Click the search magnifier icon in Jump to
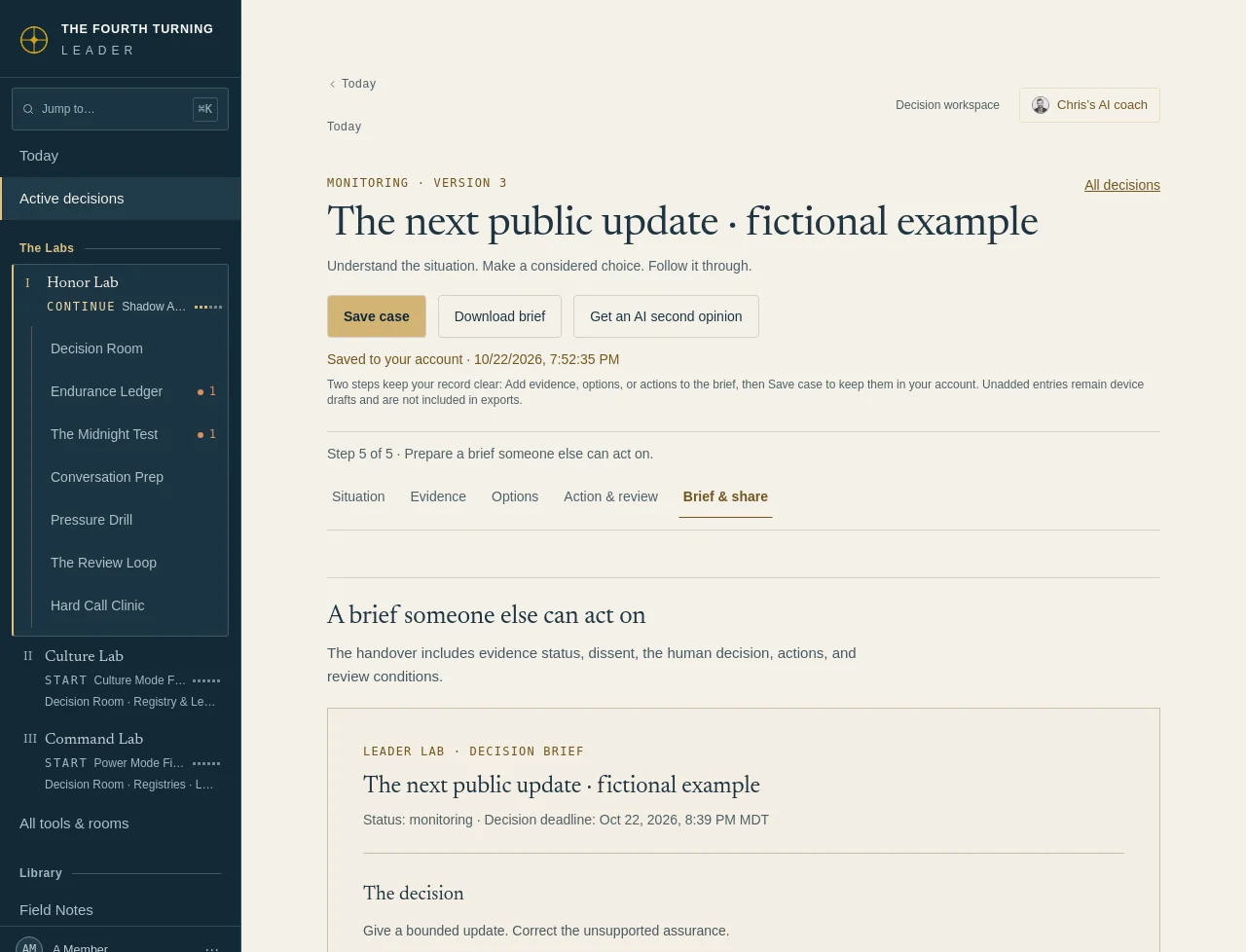The image size is (1246, 952). [28, 109]
